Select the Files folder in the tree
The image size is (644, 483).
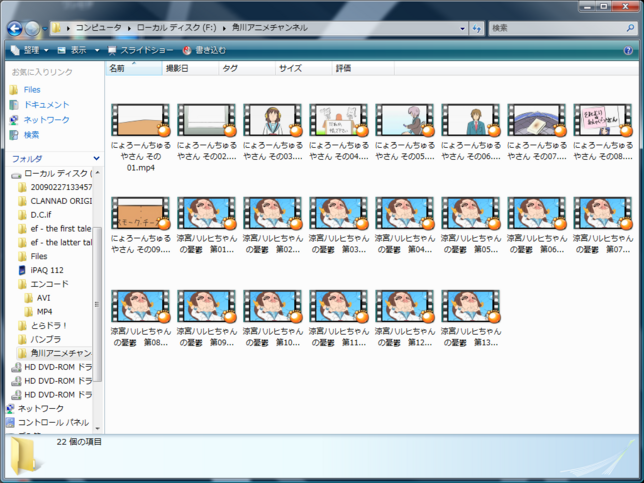click(x=33, y=257)
